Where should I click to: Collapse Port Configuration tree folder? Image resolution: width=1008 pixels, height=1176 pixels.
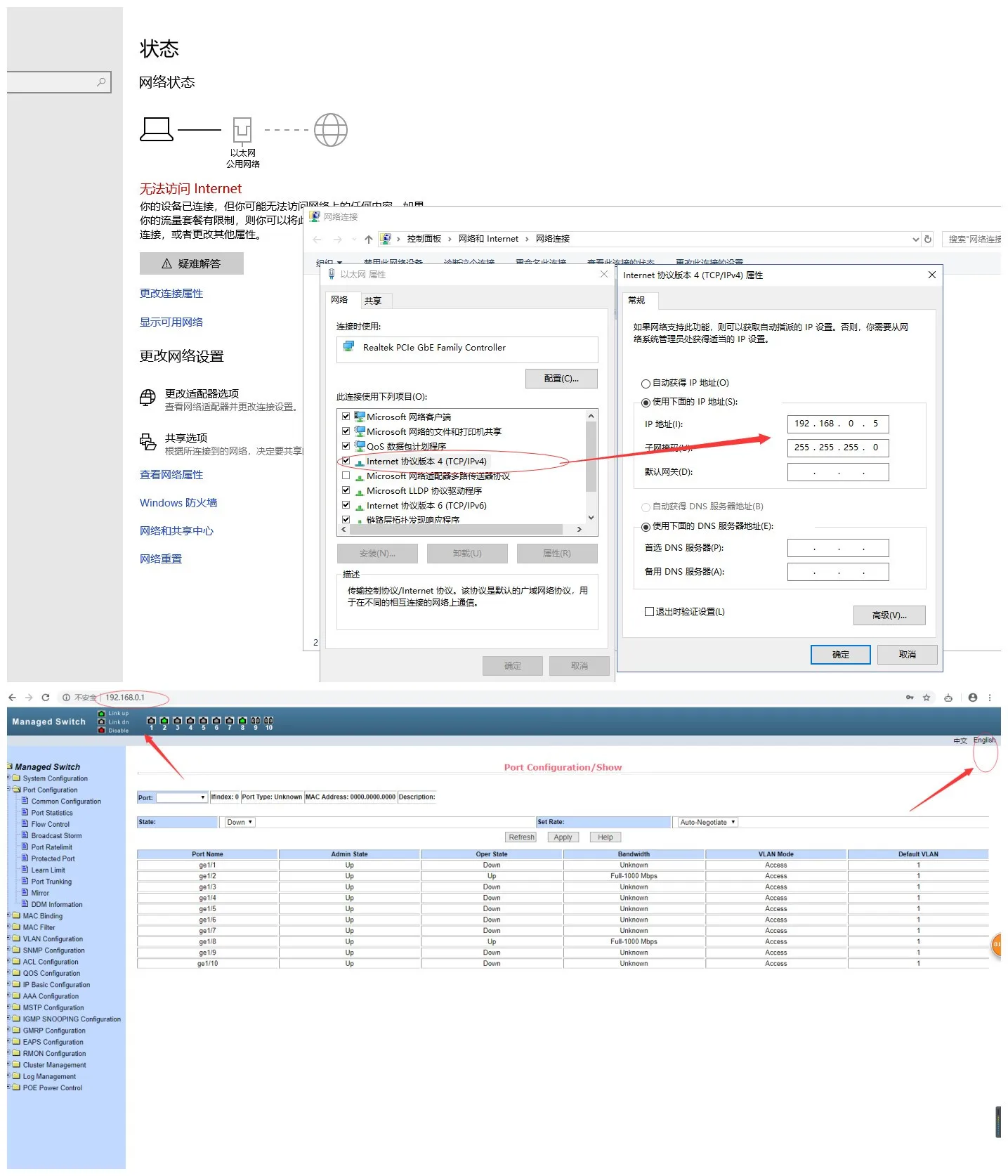tap(15, 789)
